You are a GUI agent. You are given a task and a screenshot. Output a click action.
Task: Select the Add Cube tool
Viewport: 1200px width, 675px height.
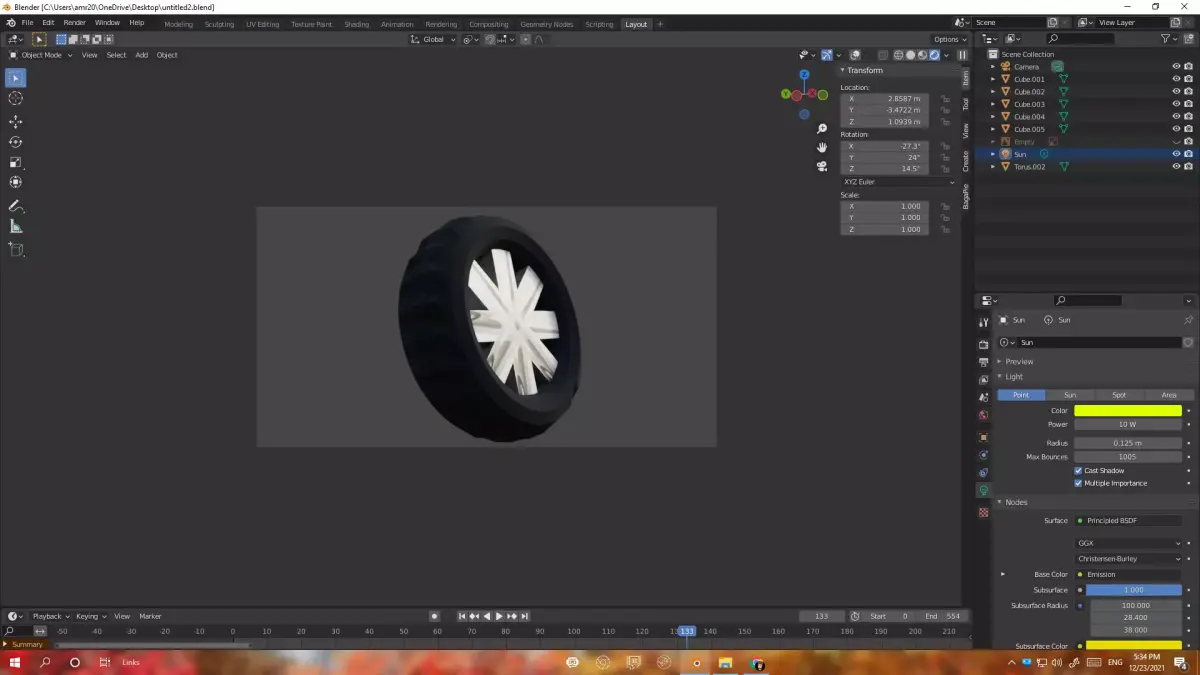16,249
